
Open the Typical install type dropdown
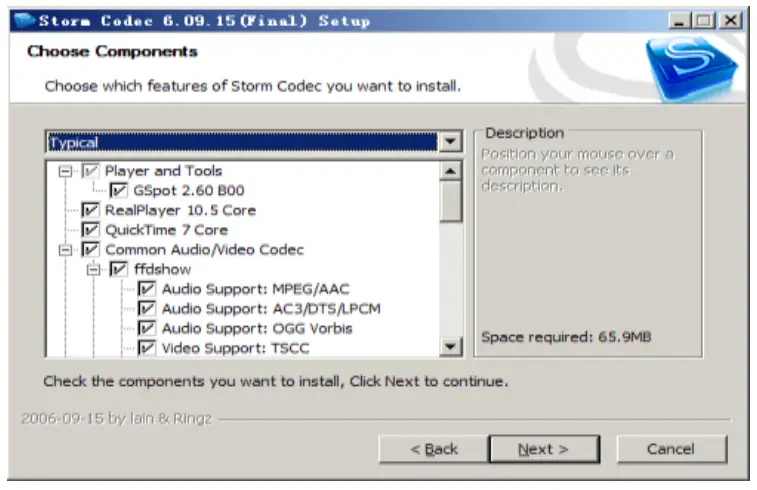coord(450,142)
